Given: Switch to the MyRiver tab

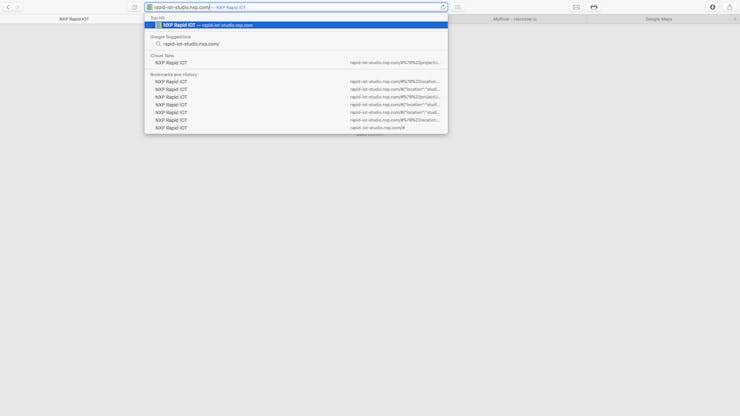Looking at the screenshot, I should 515,19.
